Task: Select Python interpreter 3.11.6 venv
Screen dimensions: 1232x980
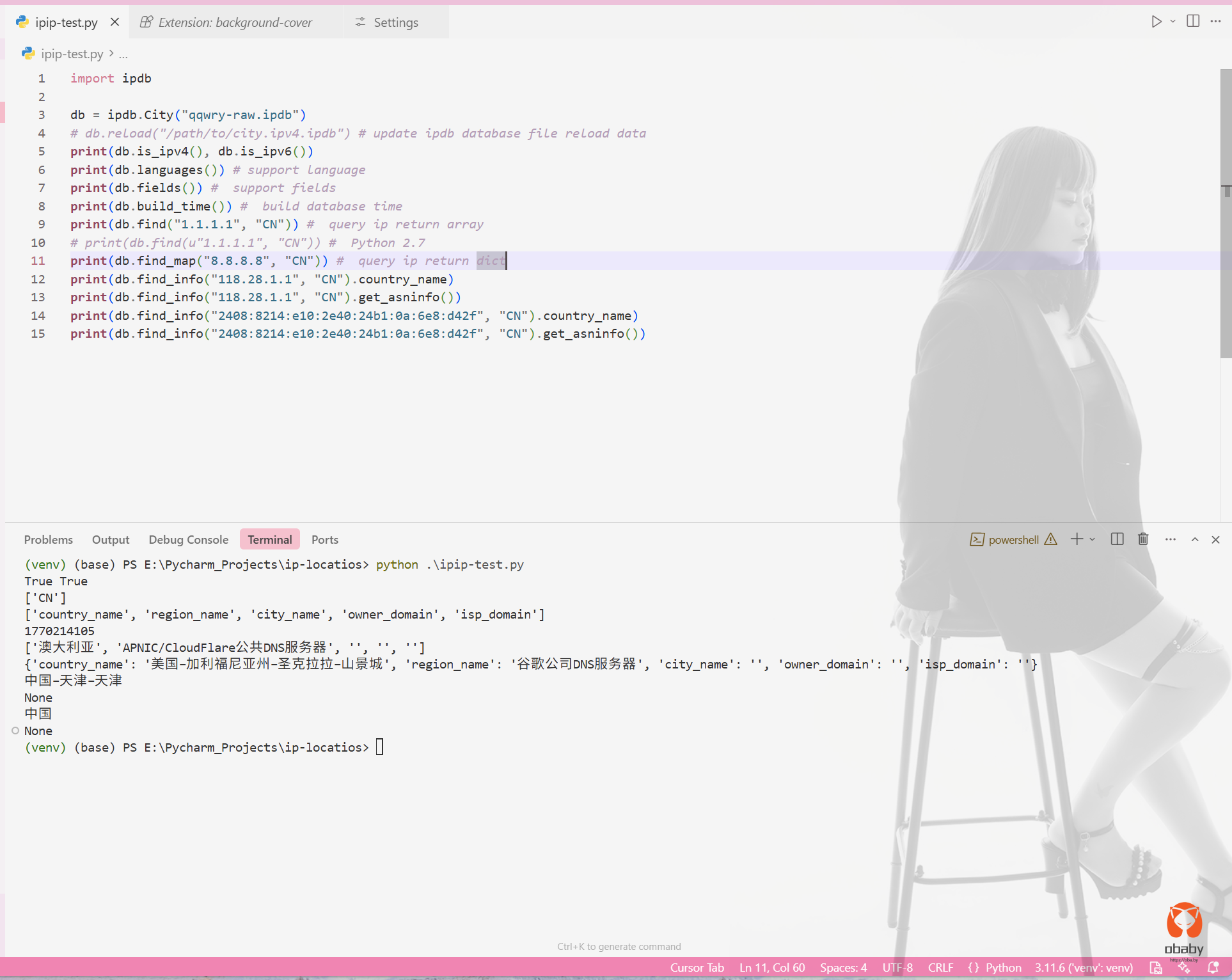Action: 1084,967
